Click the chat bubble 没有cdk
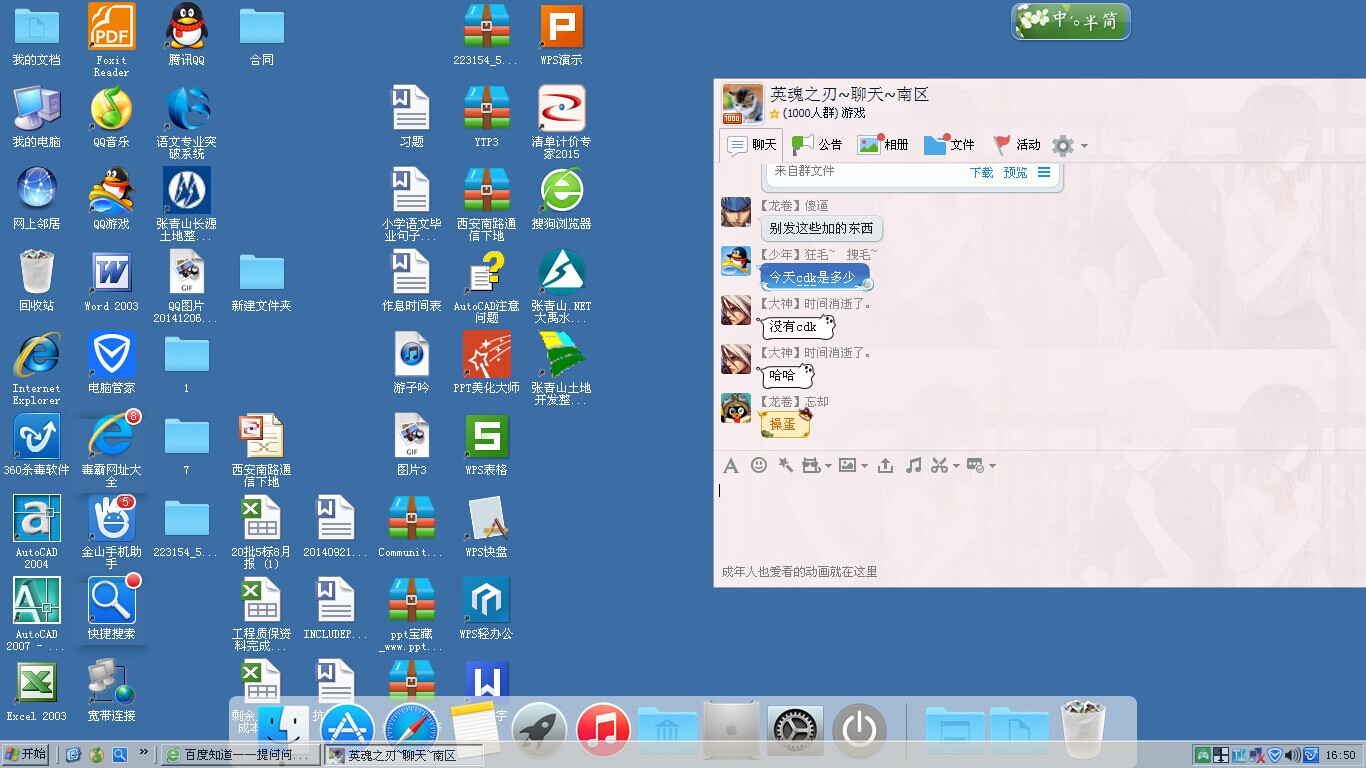This screenshot has width=1366, height=768. click(796, 326)
